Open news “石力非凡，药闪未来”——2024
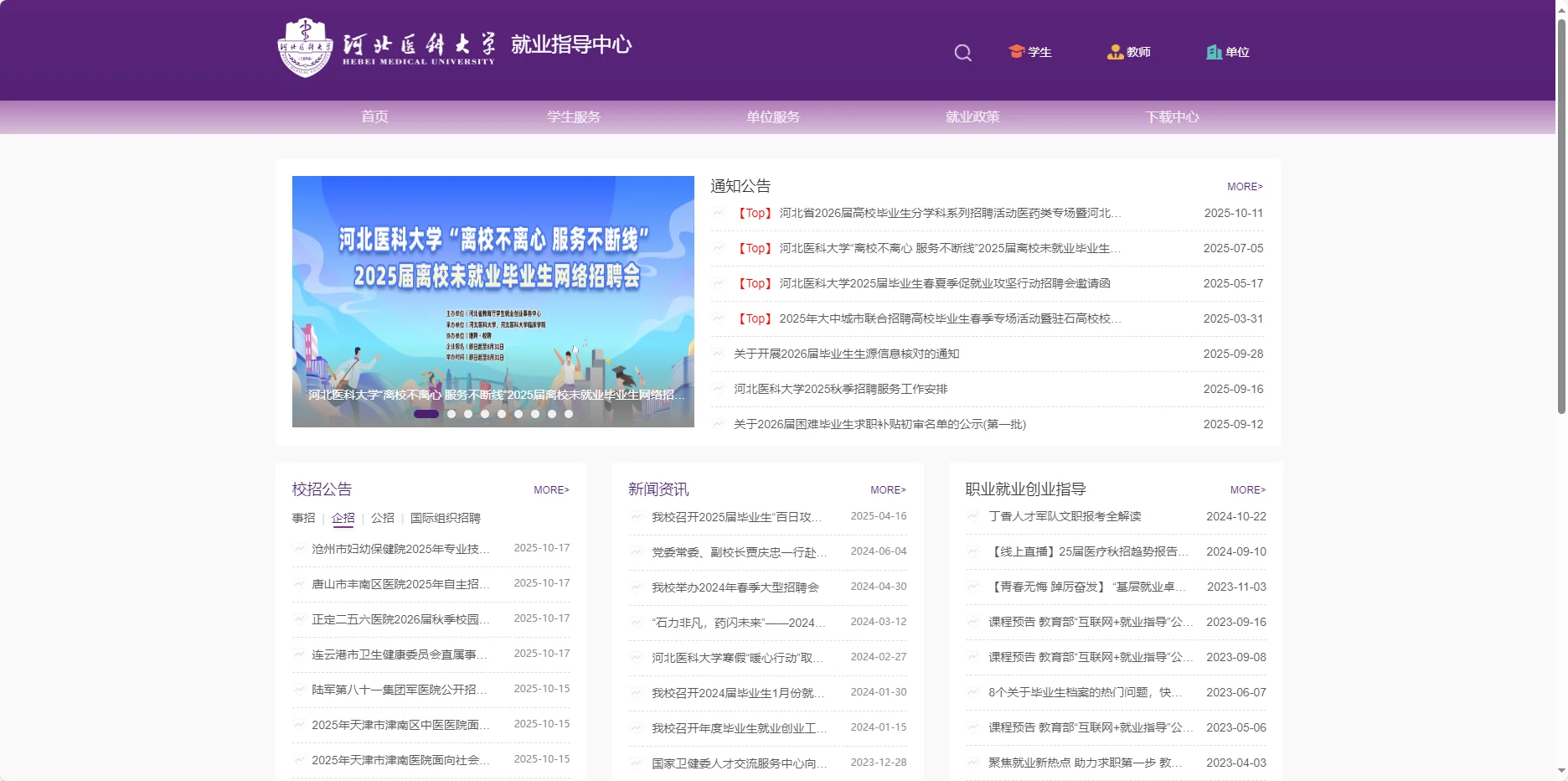The image size is (1568, 781). pyautogui.click(x=739, y=623)
